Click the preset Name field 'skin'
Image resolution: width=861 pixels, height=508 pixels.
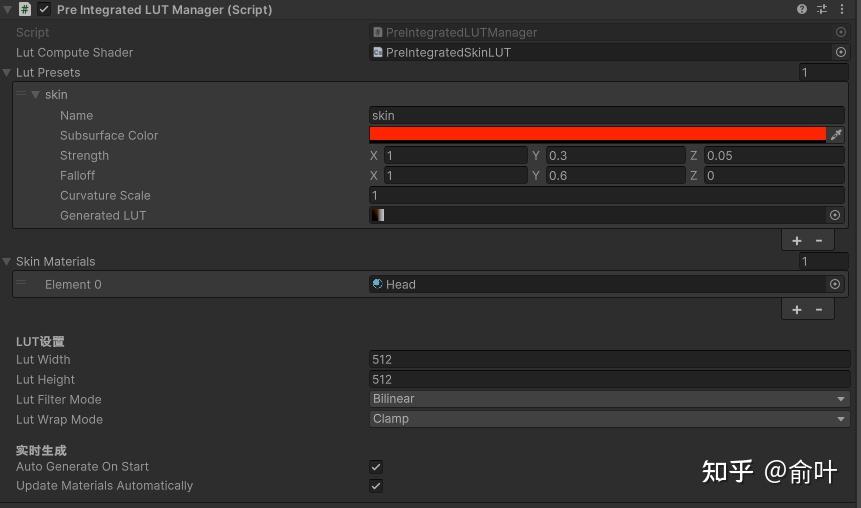(x=607, y=115)
